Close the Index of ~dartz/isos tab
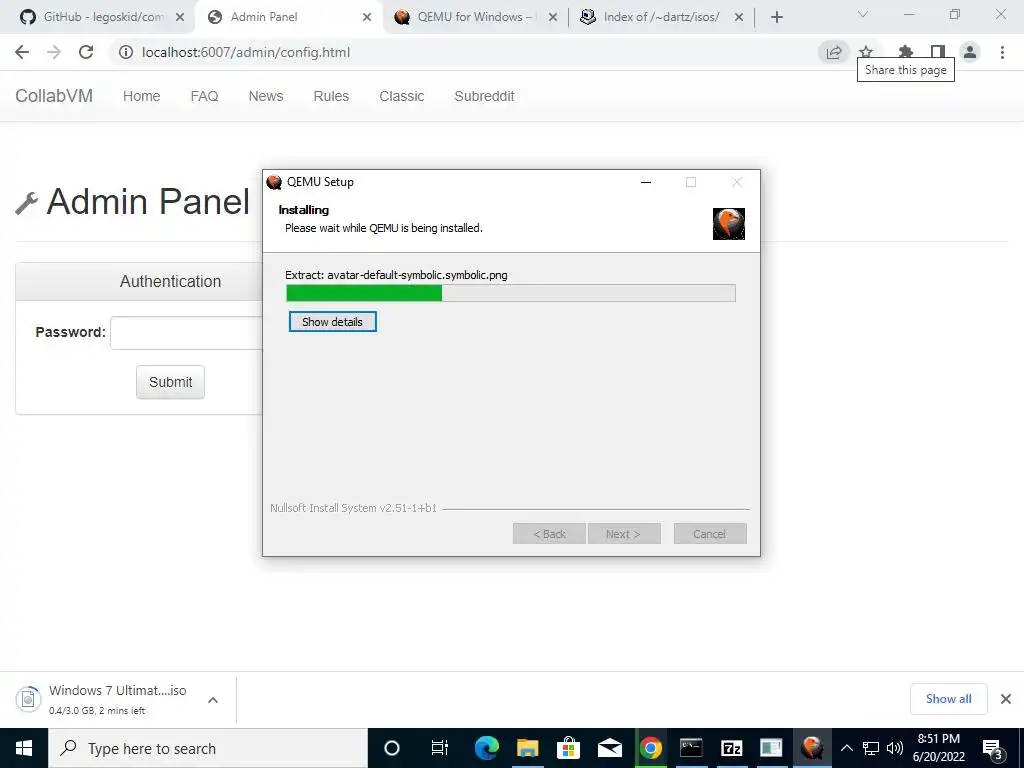 (739, 17)
